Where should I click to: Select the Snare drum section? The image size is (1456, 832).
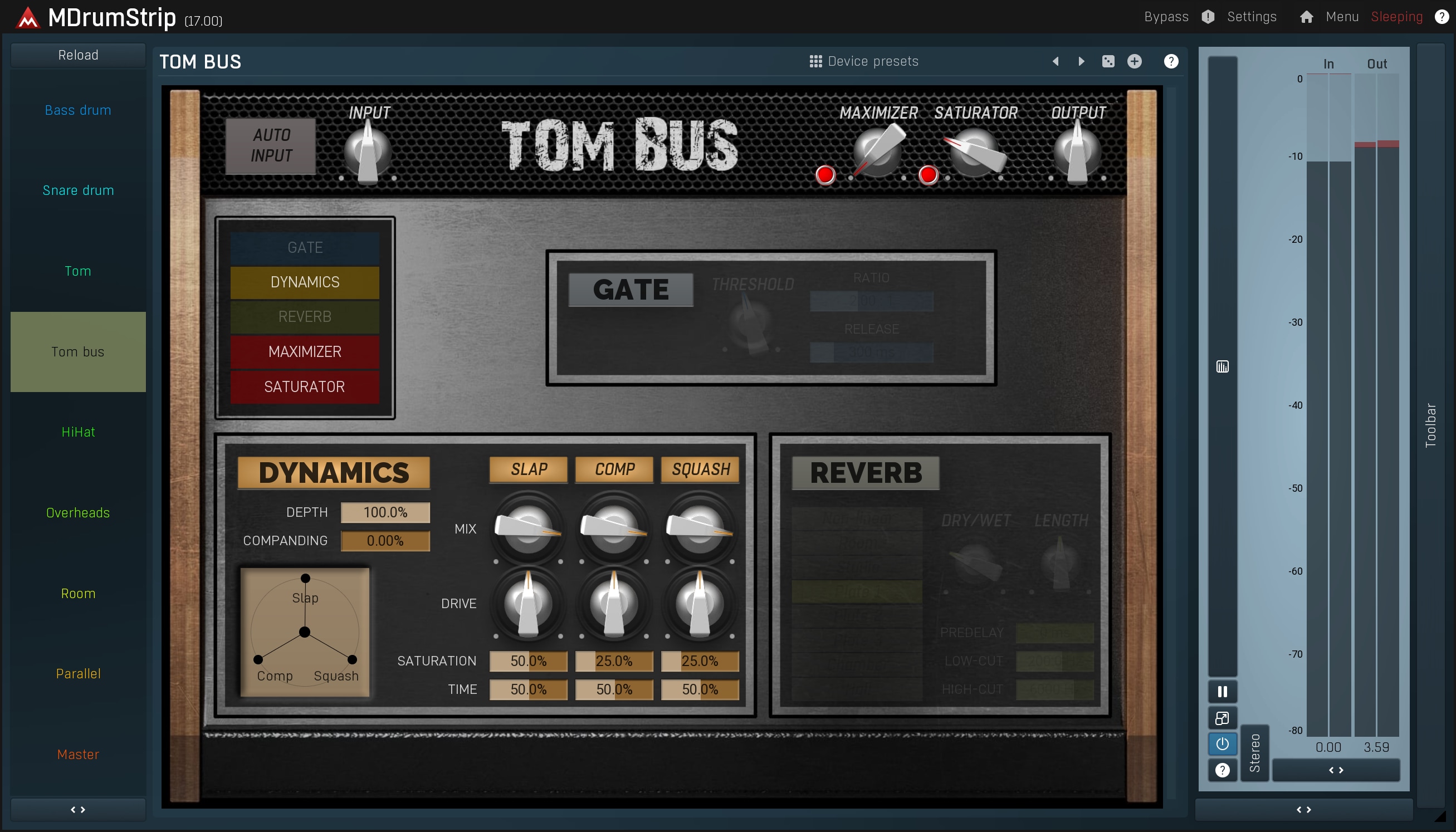tap(78, 190)
